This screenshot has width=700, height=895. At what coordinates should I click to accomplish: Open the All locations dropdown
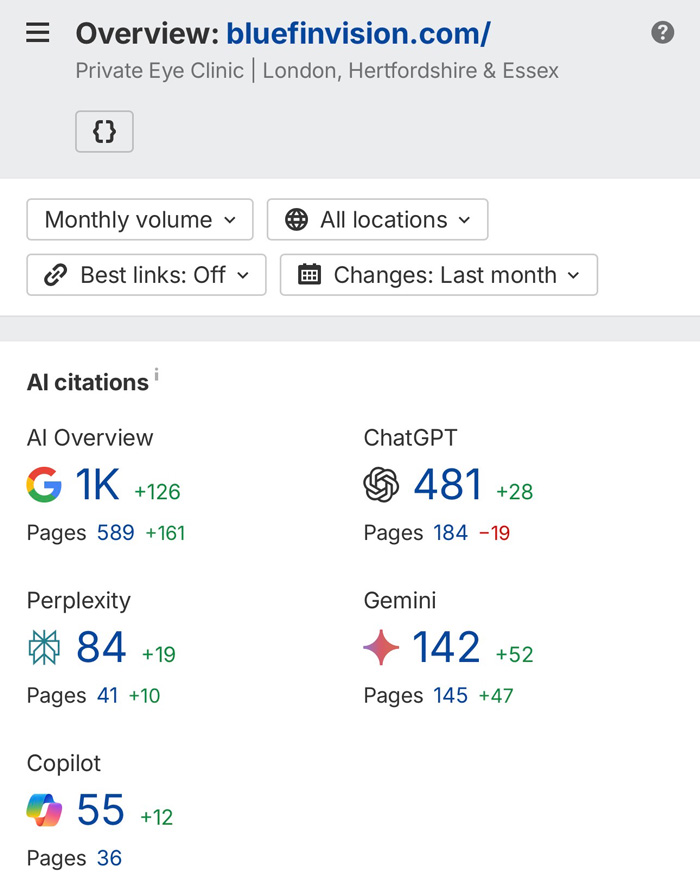click(377, 220)
